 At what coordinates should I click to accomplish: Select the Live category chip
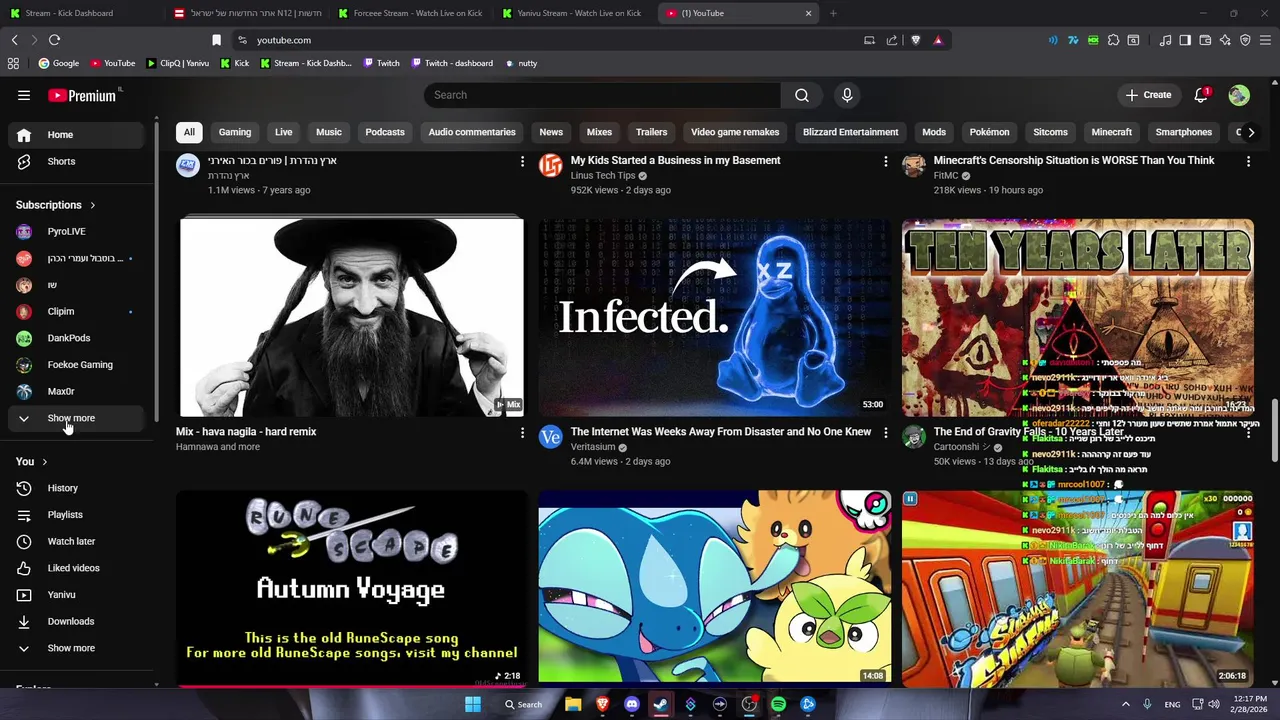(x=284, y=132)
